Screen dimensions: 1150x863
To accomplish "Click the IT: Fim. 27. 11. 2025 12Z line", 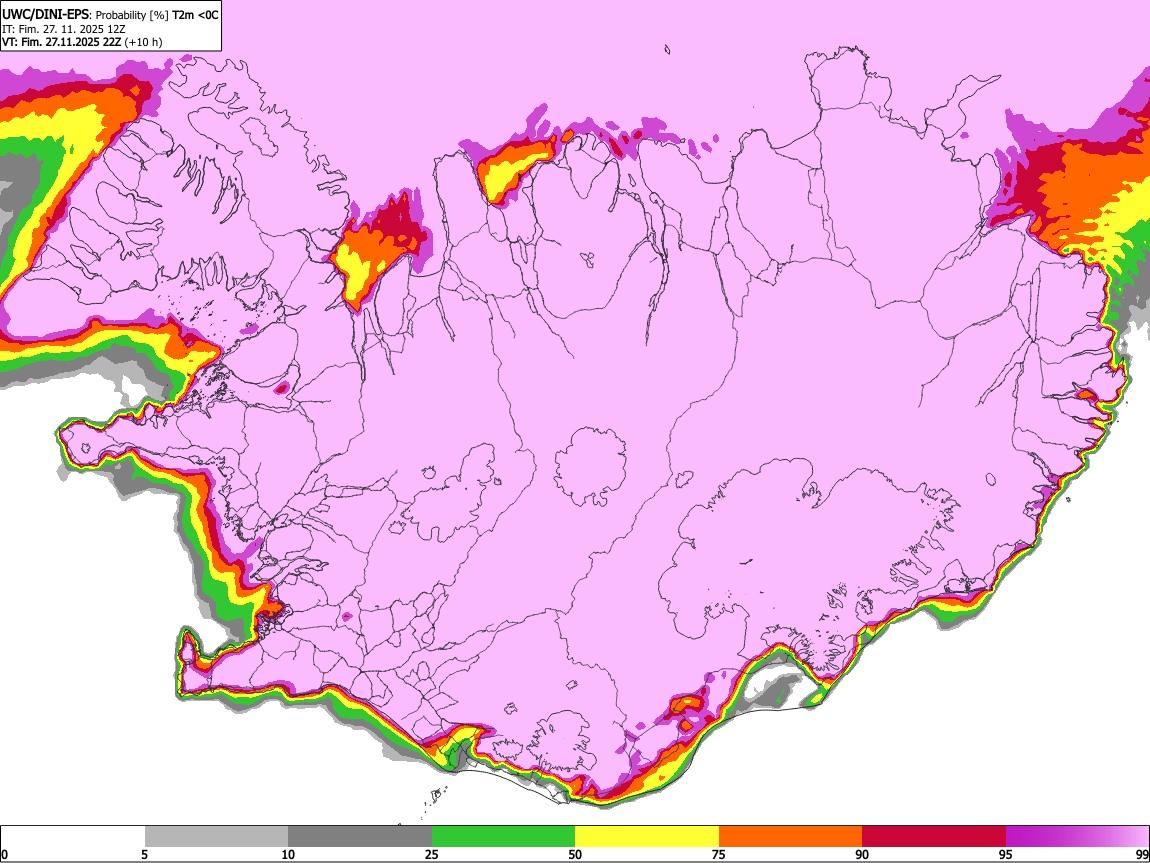I will coord(64,29).
